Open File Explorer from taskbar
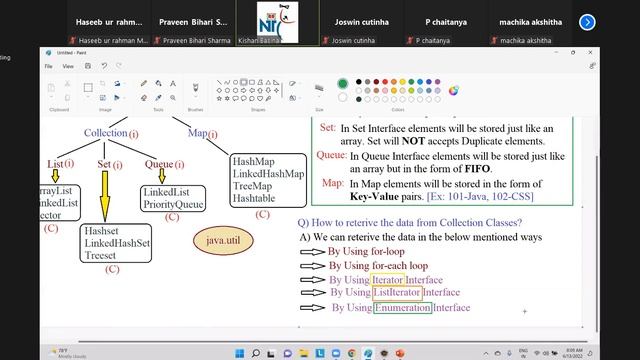This screenshot has width=640, height=360. point(304,353)
